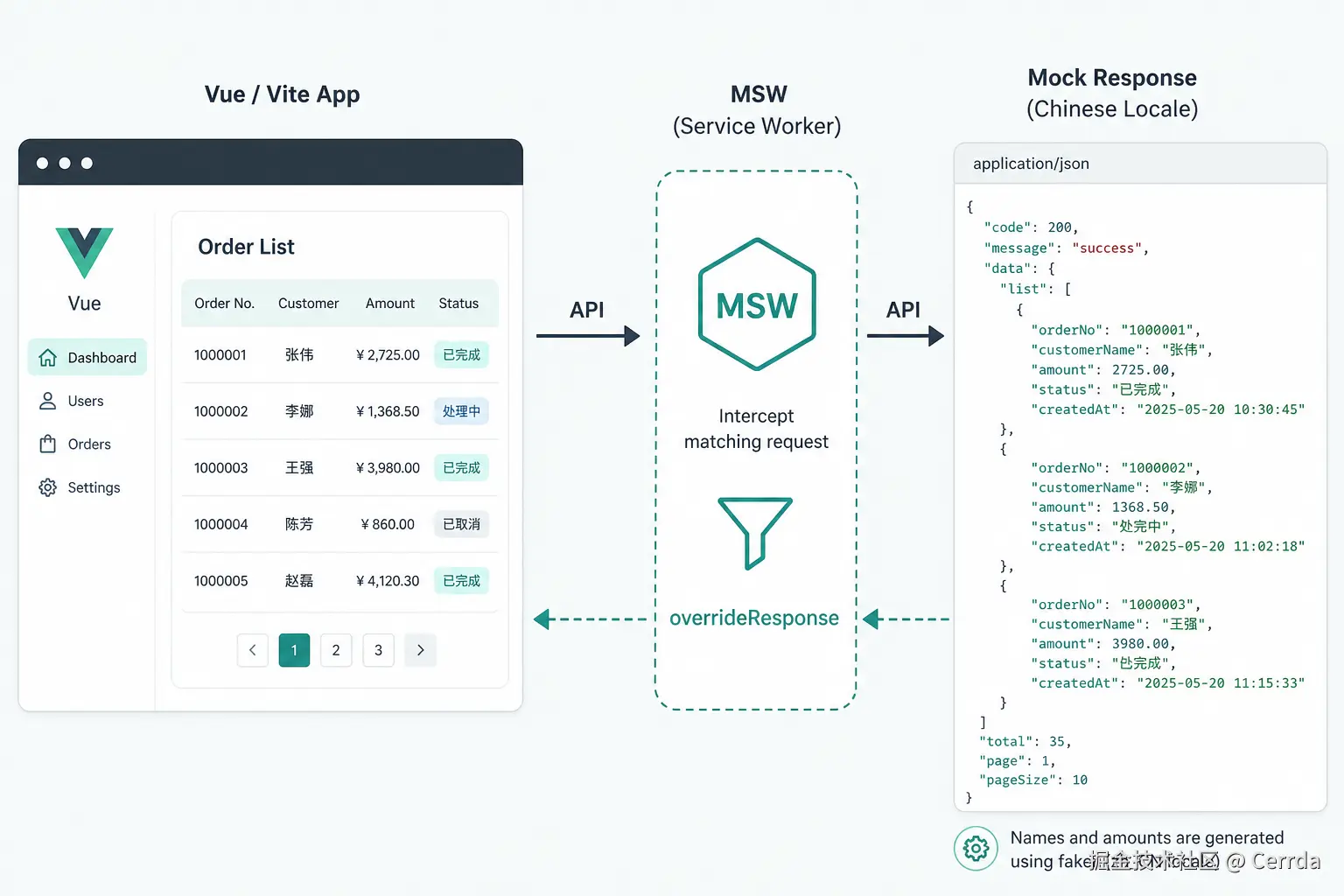Open Settings via the sidebar gear icon
This screenshot has width=1344, height=896.
pos(48,487)
